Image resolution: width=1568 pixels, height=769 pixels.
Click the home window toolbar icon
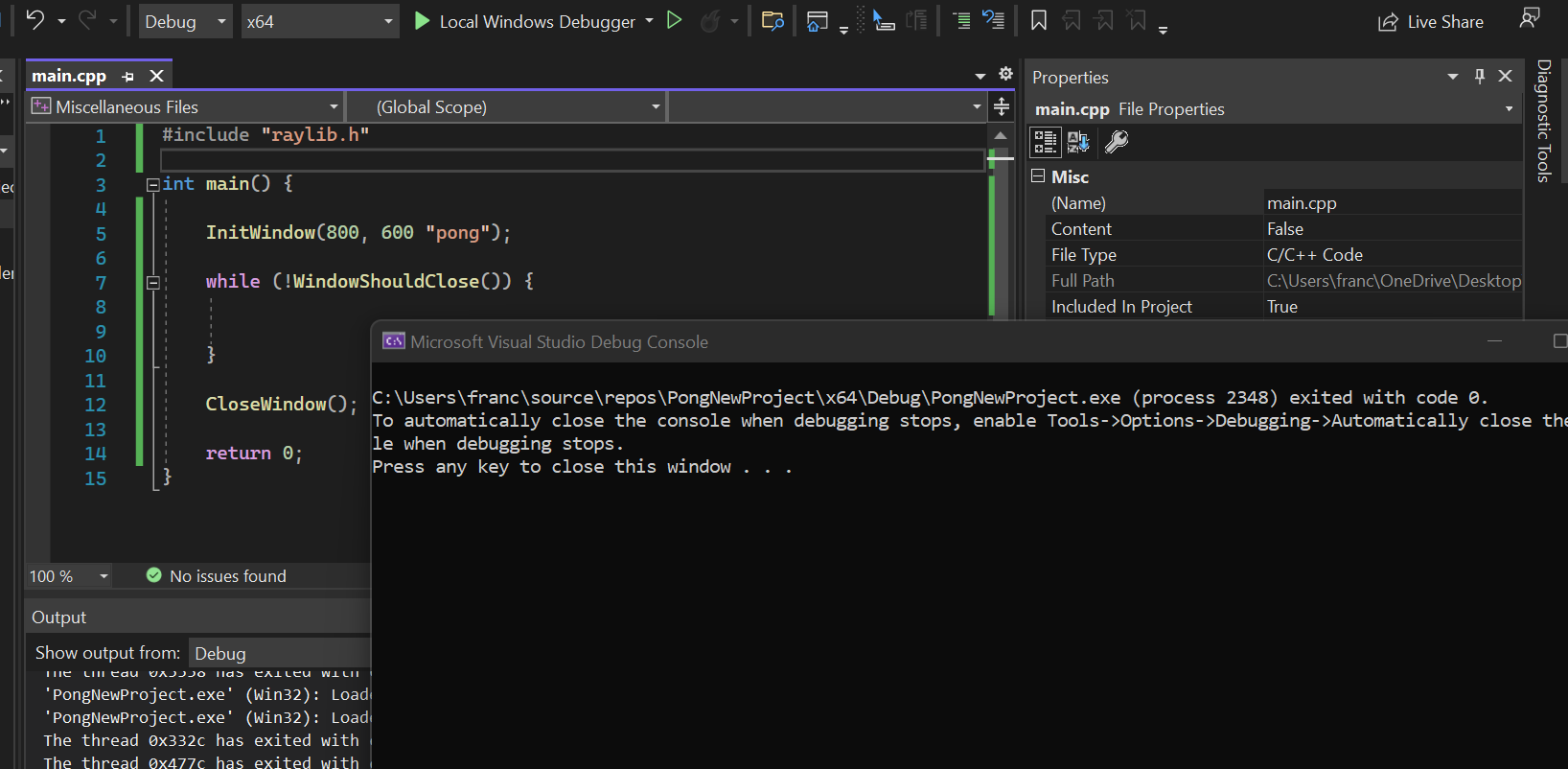point(818,21)
